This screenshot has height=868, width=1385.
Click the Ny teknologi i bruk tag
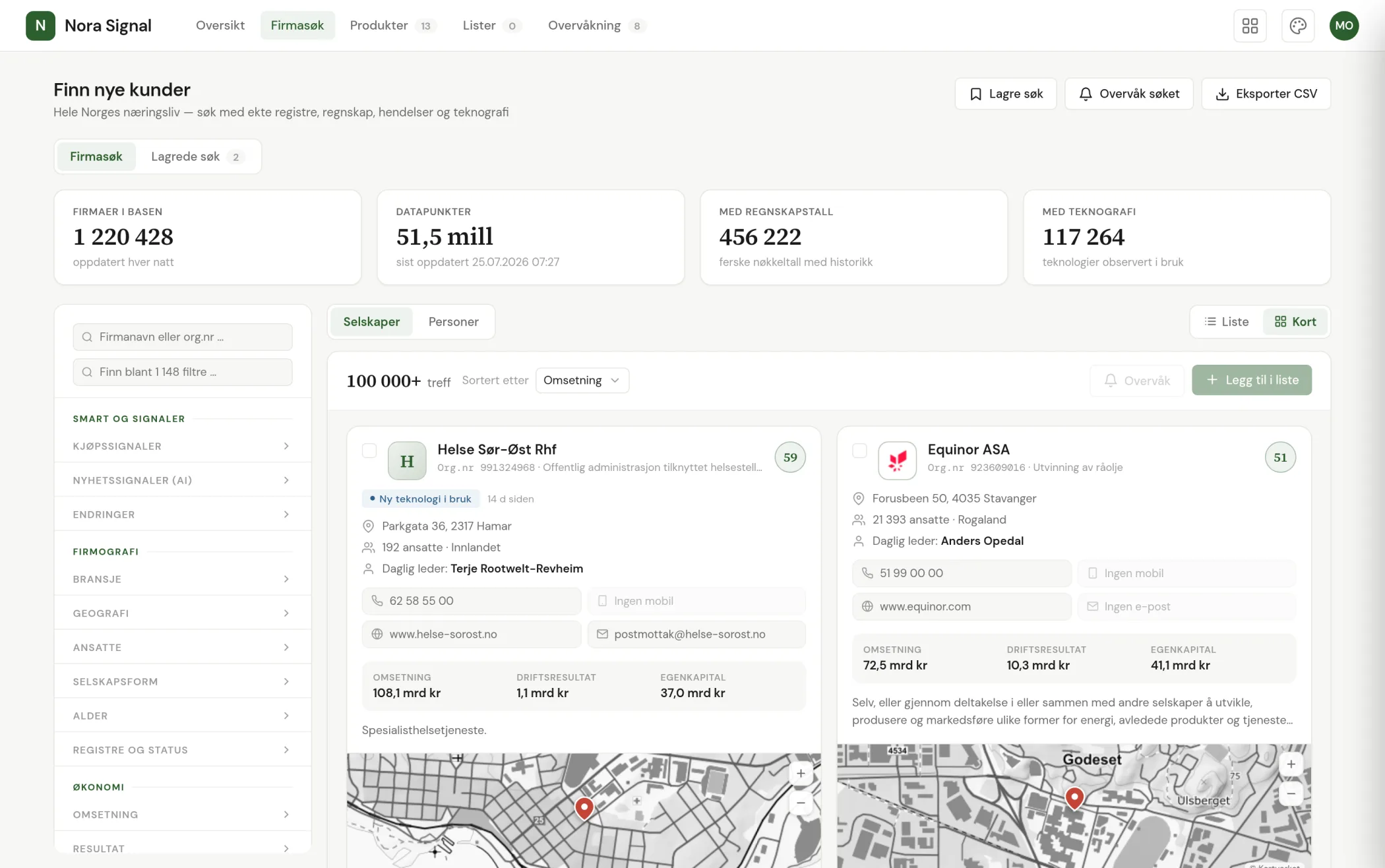click(x=421, y=499)
